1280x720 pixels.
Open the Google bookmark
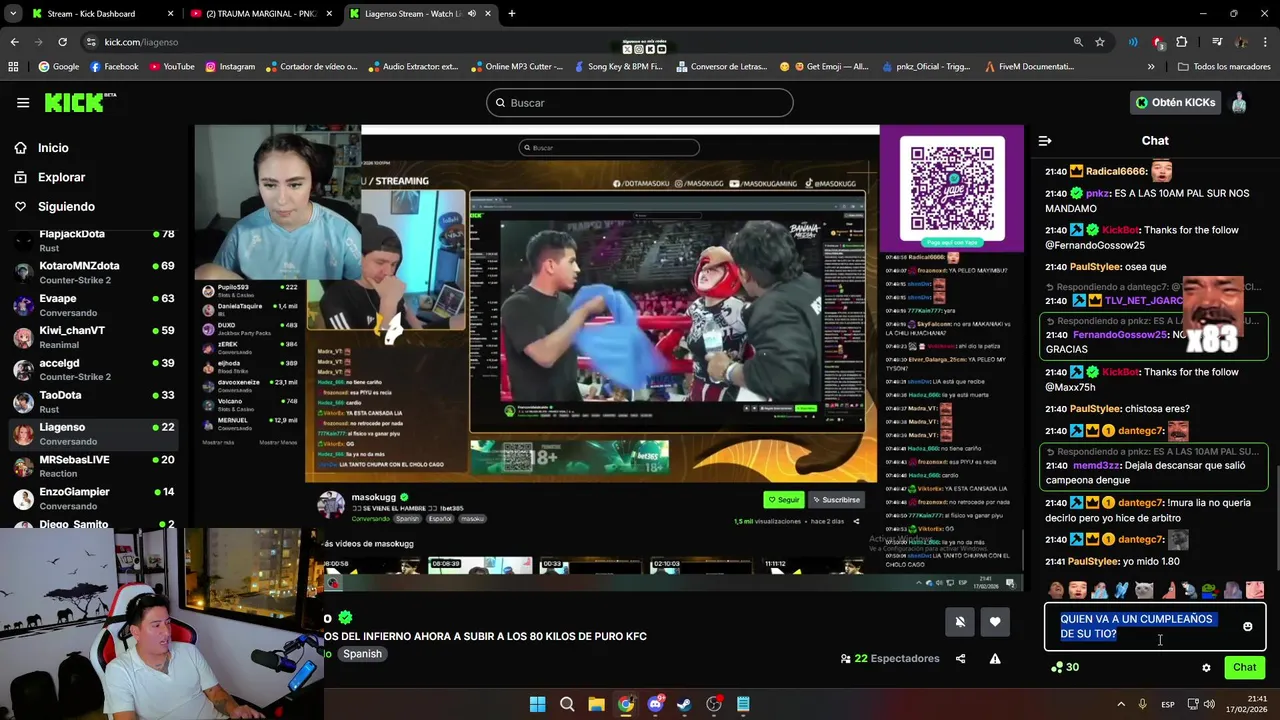coord(59,67)
